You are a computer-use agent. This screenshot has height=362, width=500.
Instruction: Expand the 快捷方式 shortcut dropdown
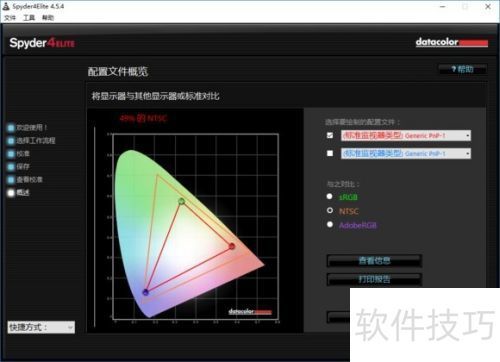point(41,327)
